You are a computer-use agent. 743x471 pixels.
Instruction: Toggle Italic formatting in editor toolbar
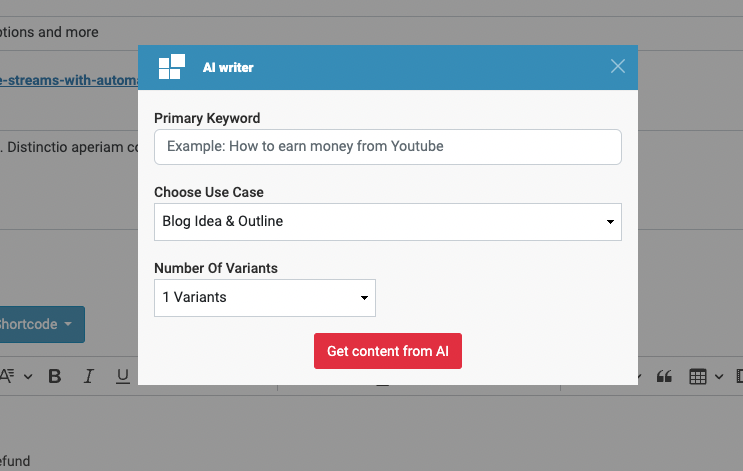point(89,376)
